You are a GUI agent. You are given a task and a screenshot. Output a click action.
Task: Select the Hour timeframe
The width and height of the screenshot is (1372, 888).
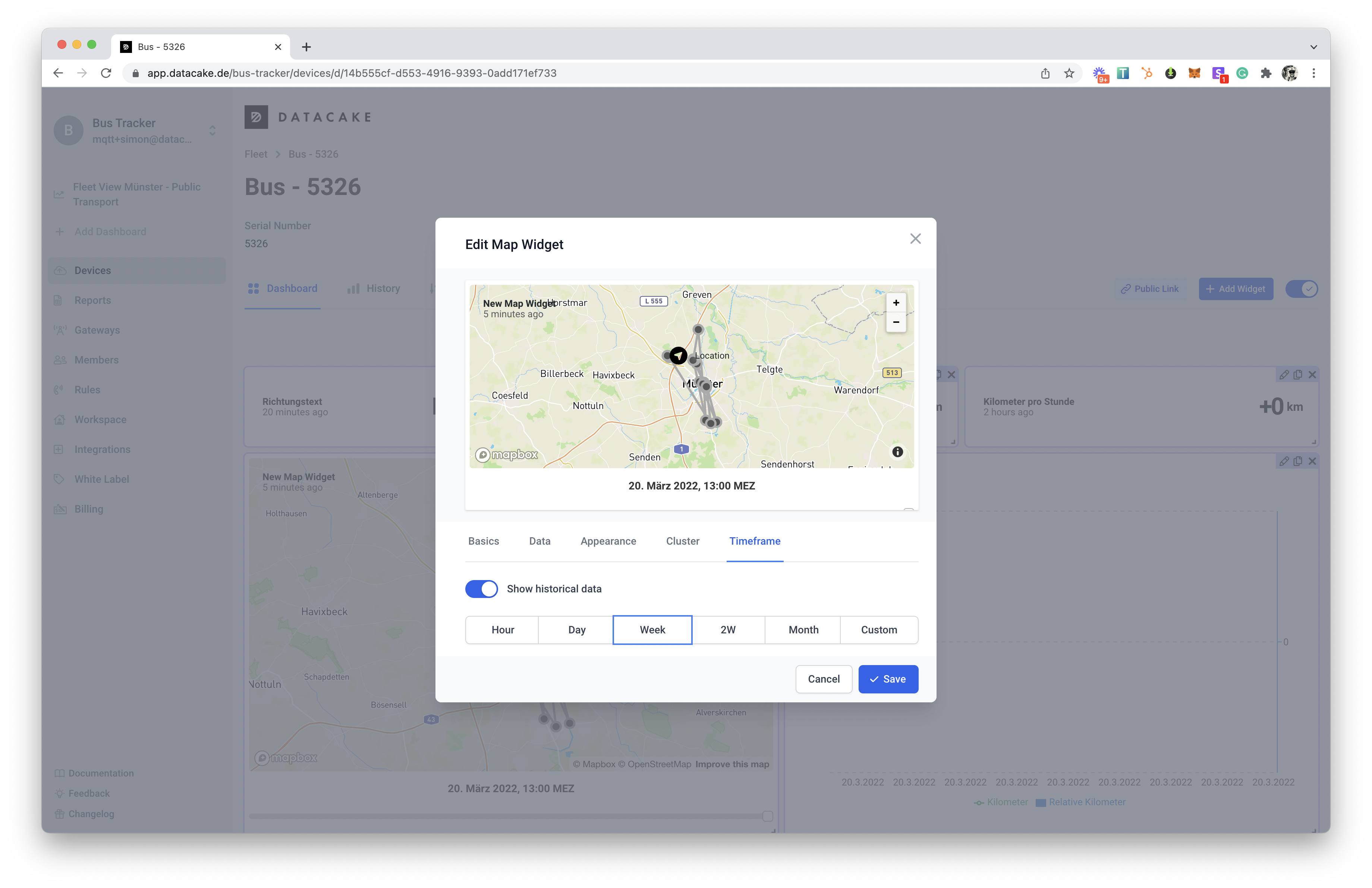pyautogui.click(x=502, y=629)
